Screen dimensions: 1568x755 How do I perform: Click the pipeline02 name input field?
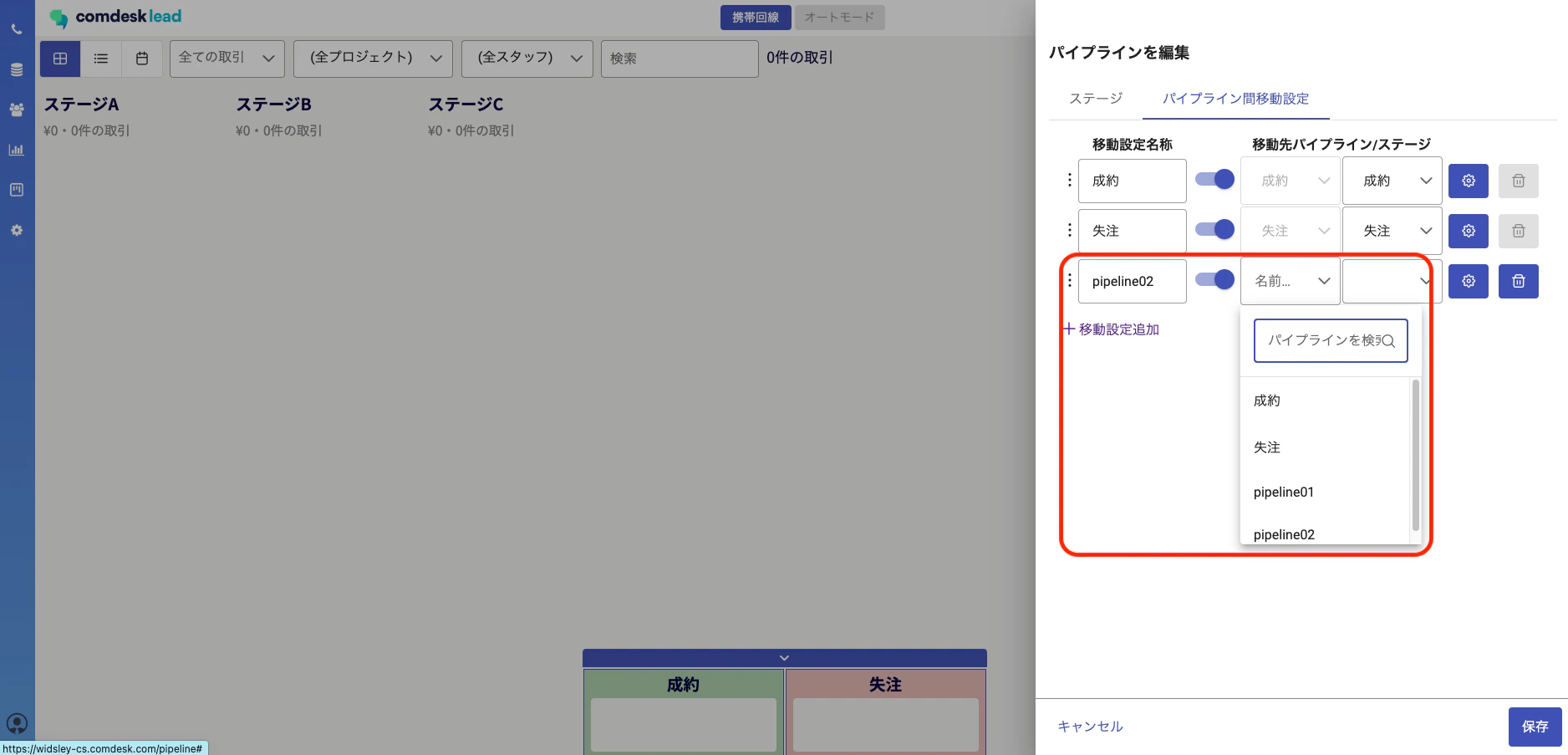coord(1132,281)
